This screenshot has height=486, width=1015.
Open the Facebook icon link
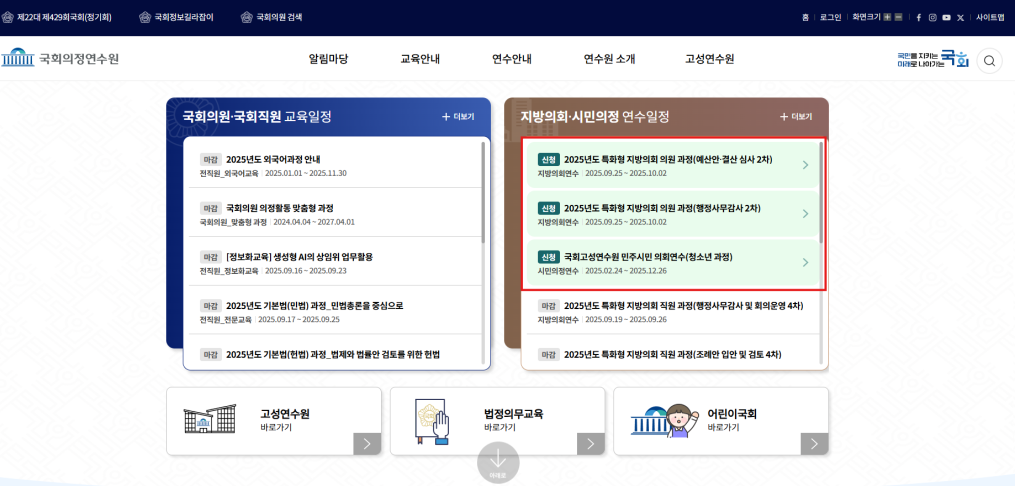coord(919,17)
